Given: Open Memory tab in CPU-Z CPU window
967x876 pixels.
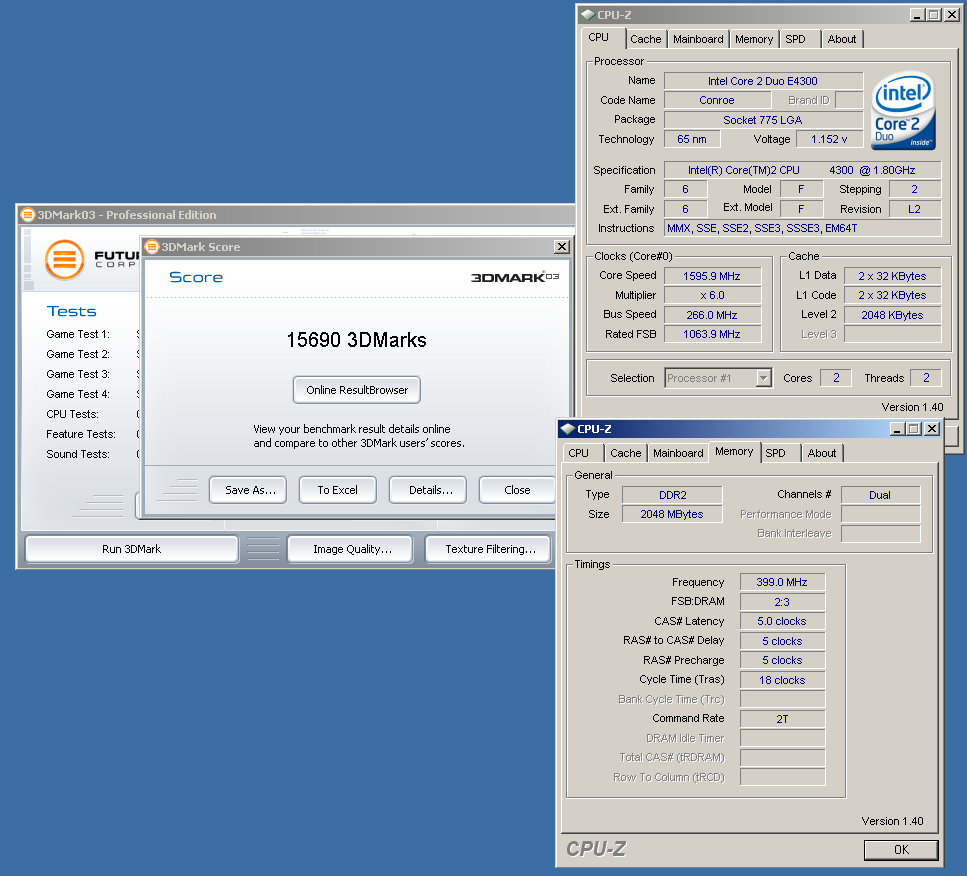Looking at the screenshot, I should coord(754,39).
